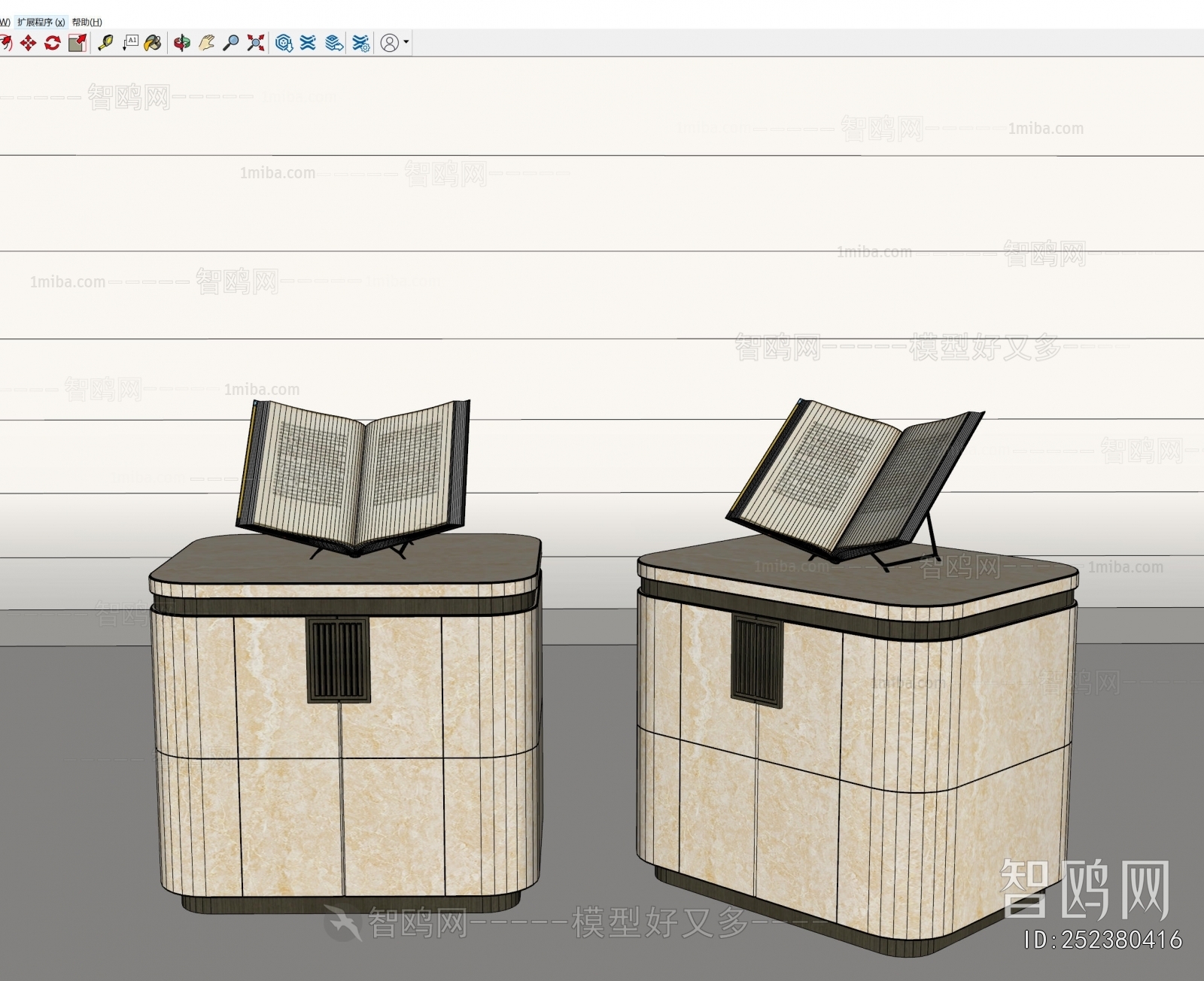1204x981 pixels.
Task: Select the Rotate tool
Action: pos(52,43)
